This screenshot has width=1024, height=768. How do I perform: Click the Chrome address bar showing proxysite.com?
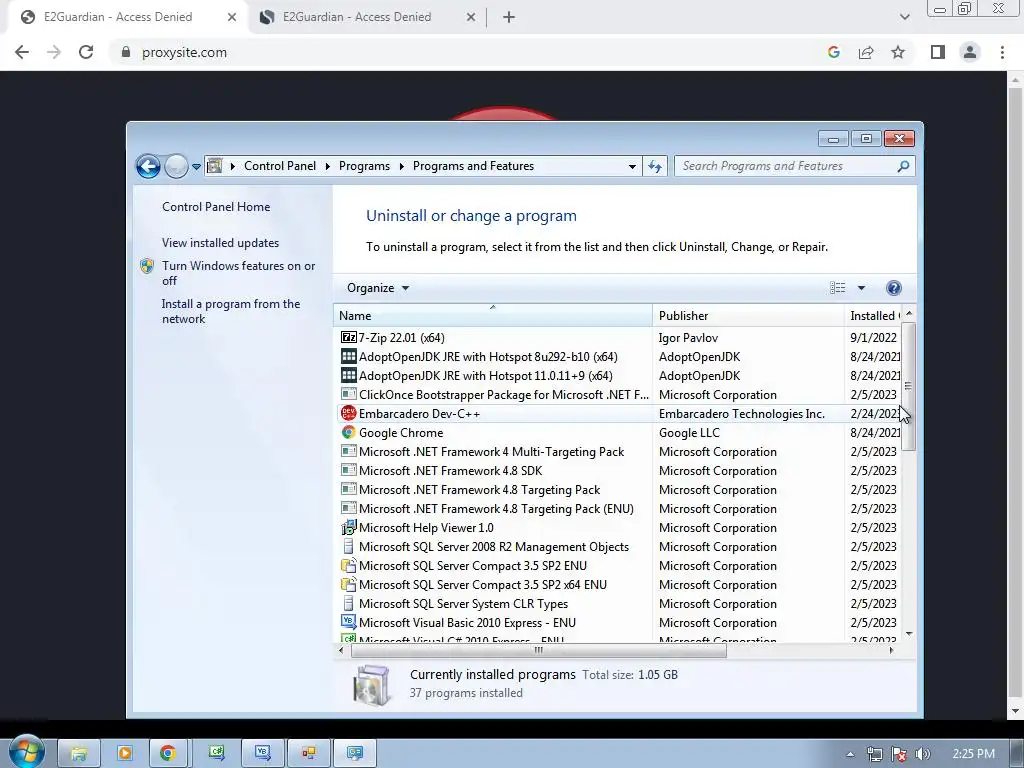coord(470,52)
